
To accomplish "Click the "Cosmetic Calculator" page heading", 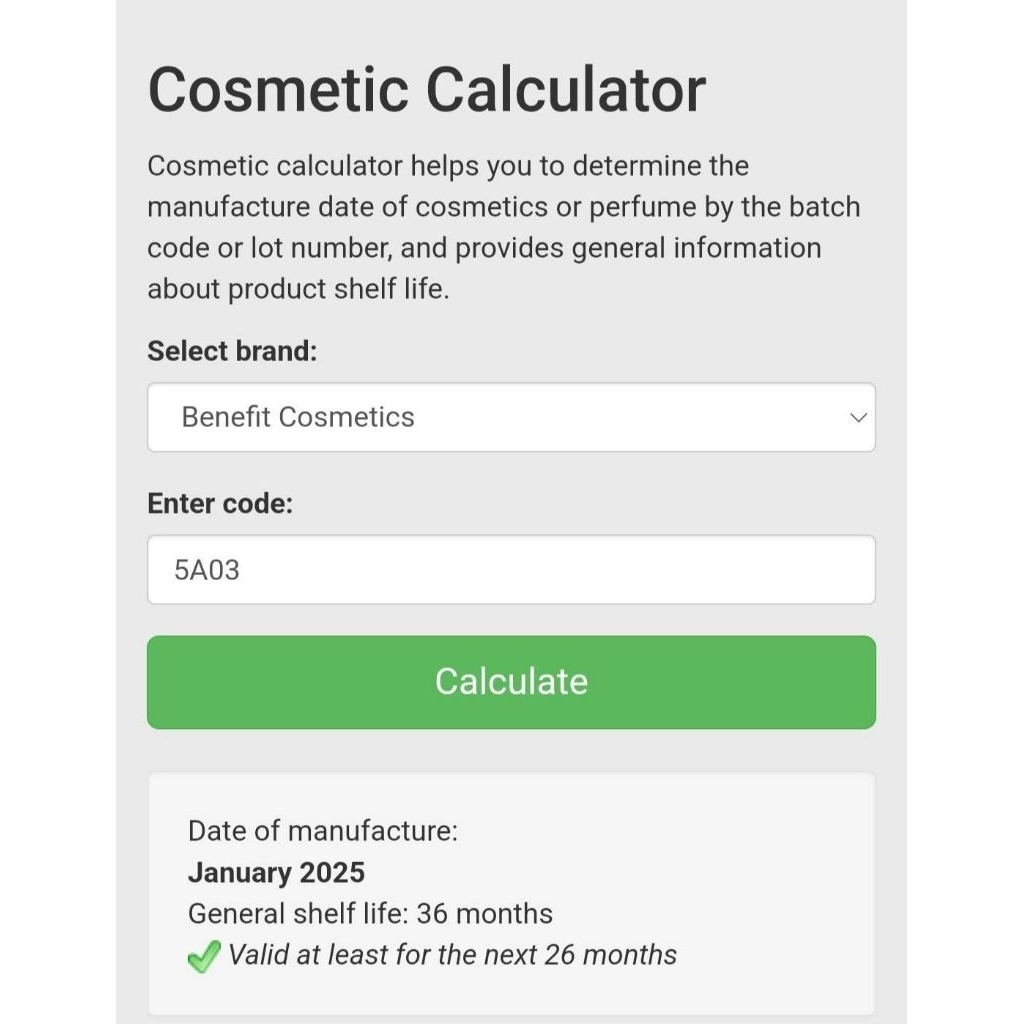I will [x=427, y=90].
